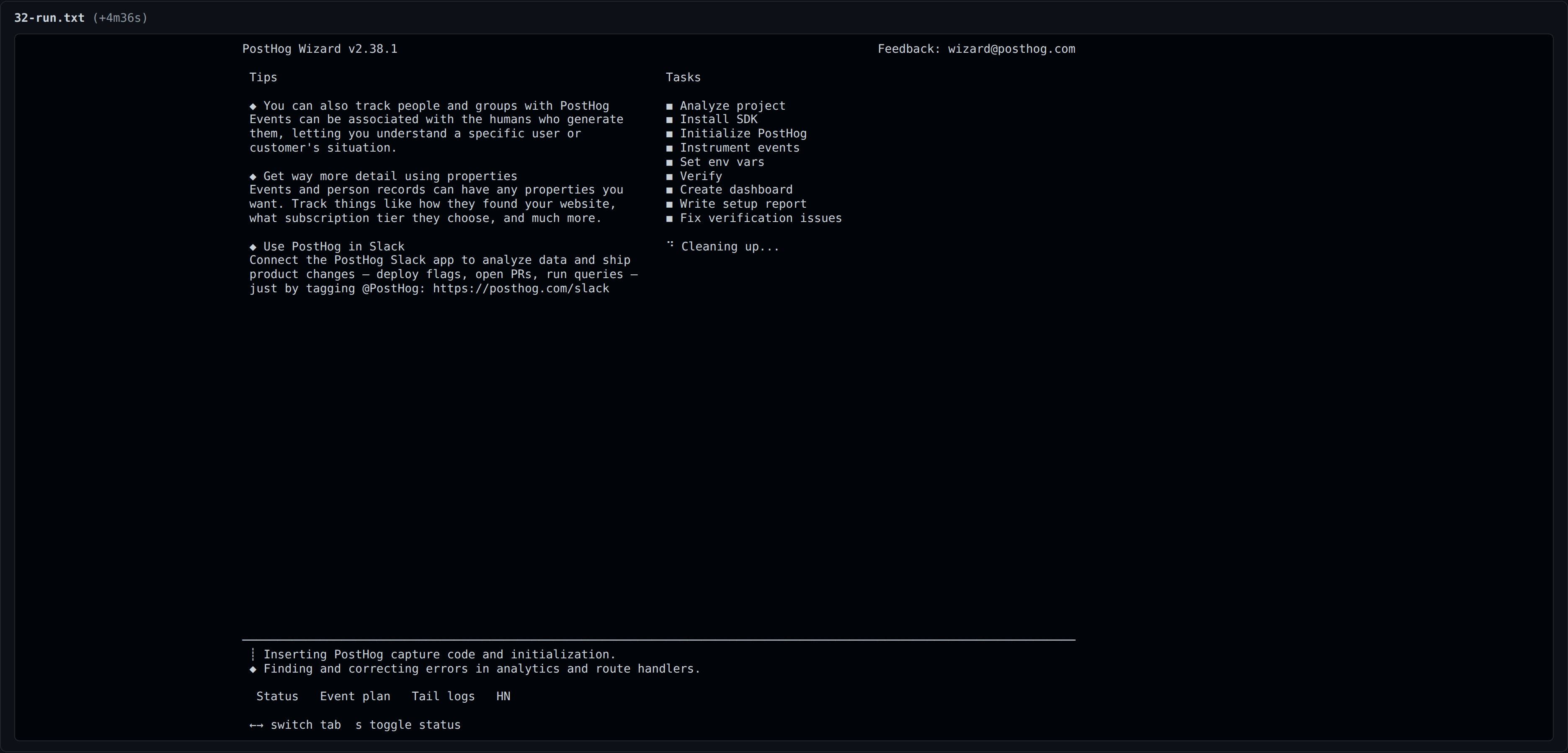The width and height of the screenshot is (1568, 753).
Task: Click the wizard@posthog.com feedback email
Action: click(x=1011, y=49)
